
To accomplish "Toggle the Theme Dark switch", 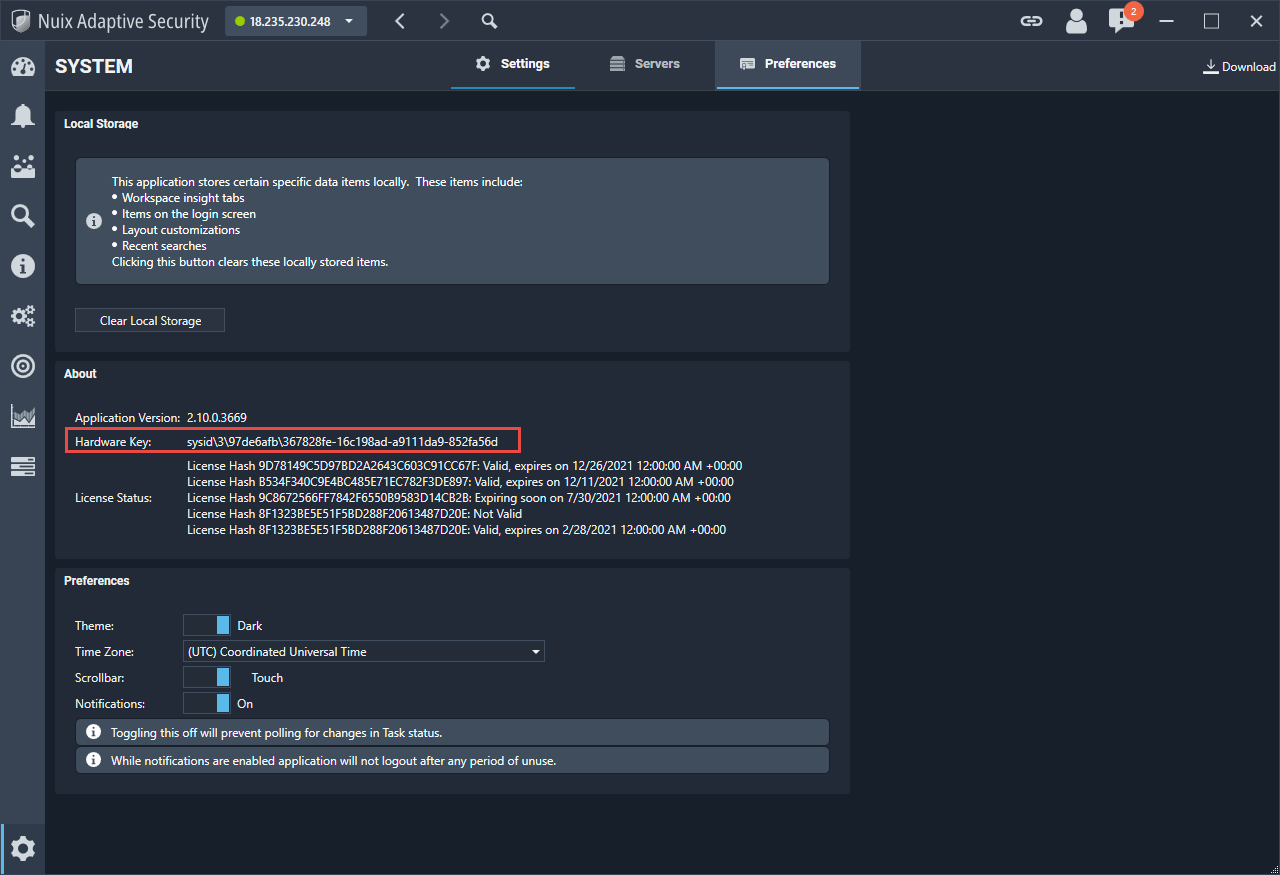I will 207,625.
